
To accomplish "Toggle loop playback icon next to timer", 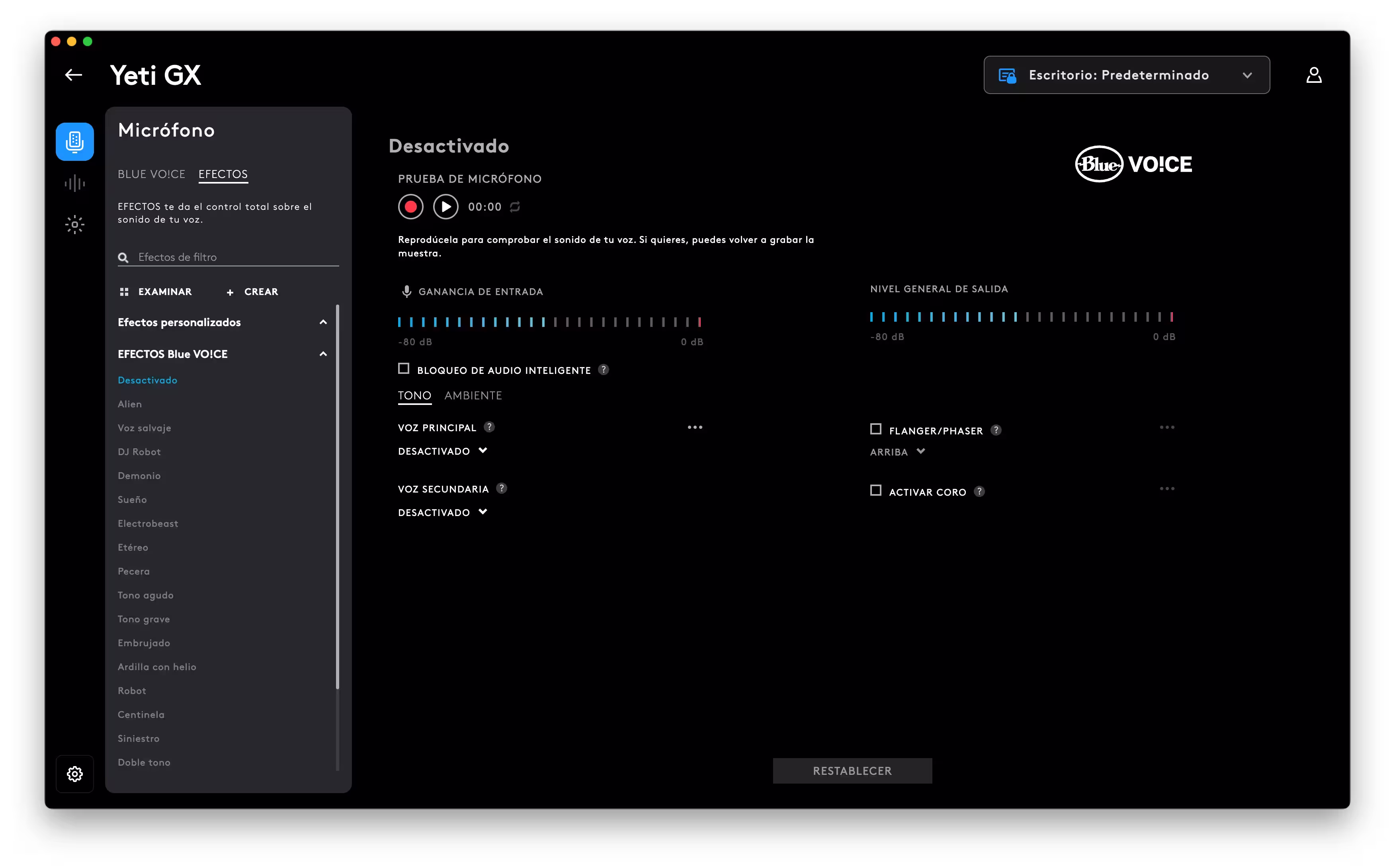I will pos(515,207).
